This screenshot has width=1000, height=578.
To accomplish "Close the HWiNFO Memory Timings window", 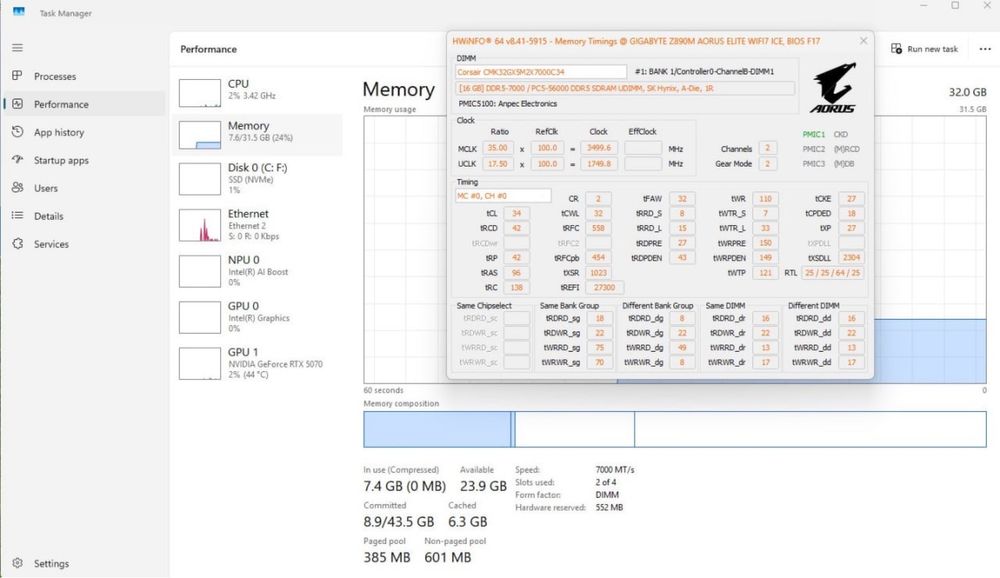I will point(863,41).
